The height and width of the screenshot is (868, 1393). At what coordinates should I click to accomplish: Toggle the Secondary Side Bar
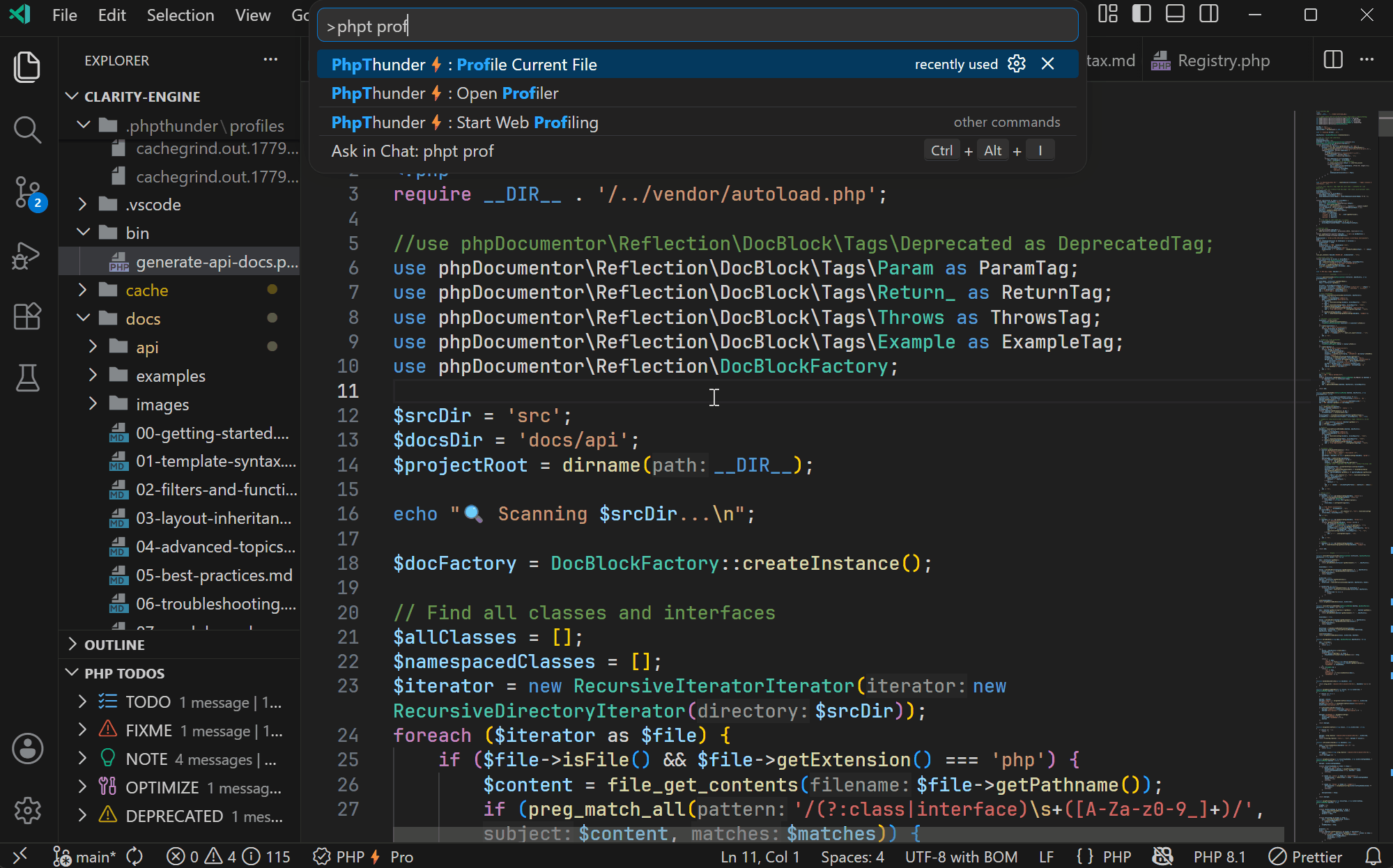pyautogui.click(x=1209, y=14)
